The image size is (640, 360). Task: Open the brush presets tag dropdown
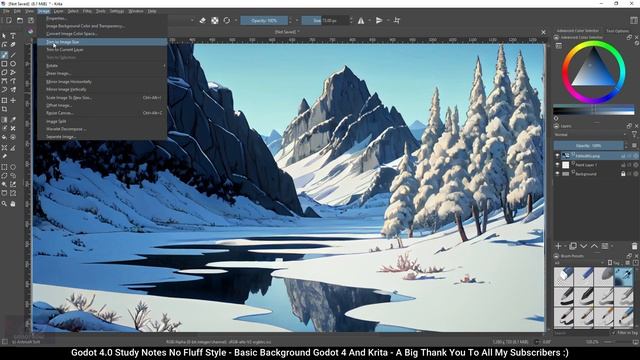pyautogui.click(x=579, y=263)
